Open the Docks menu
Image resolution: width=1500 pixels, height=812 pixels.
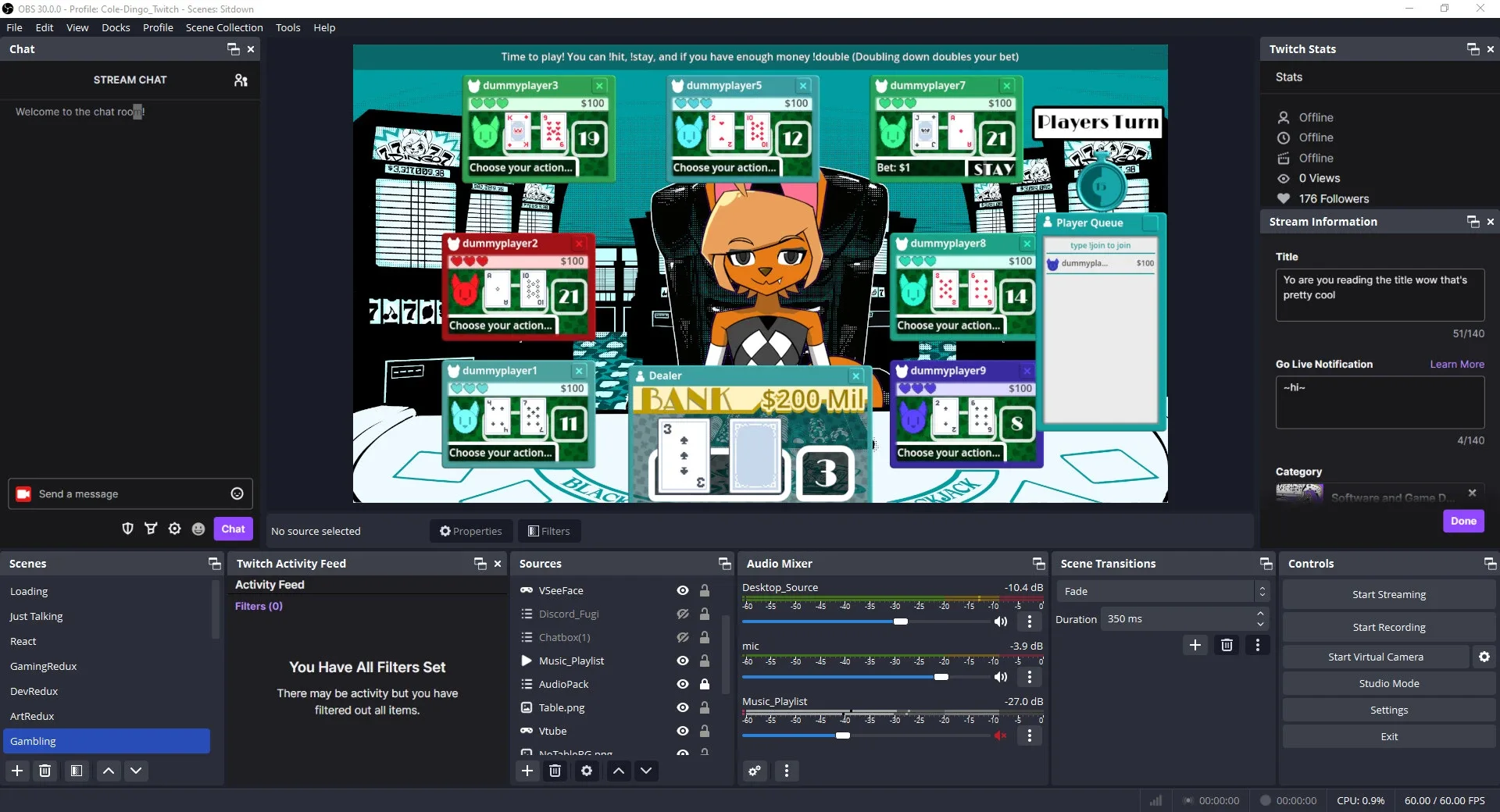tap(116, 27)
